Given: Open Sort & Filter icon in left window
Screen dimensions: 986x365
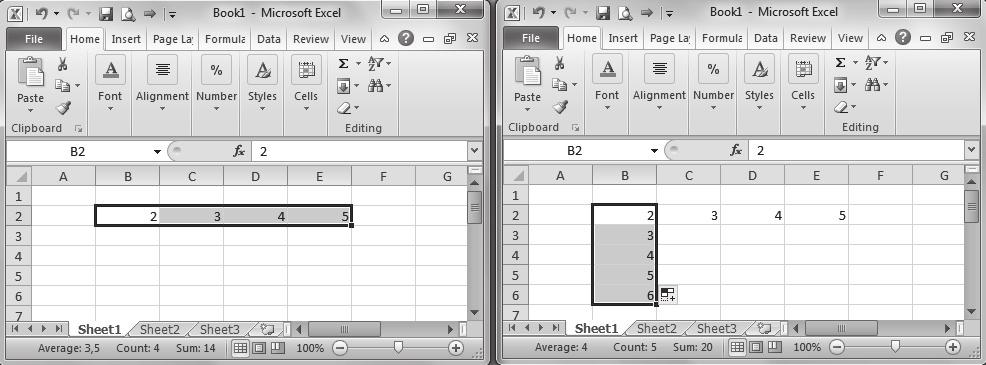Looking at the screenshot, I should (376, 64).
